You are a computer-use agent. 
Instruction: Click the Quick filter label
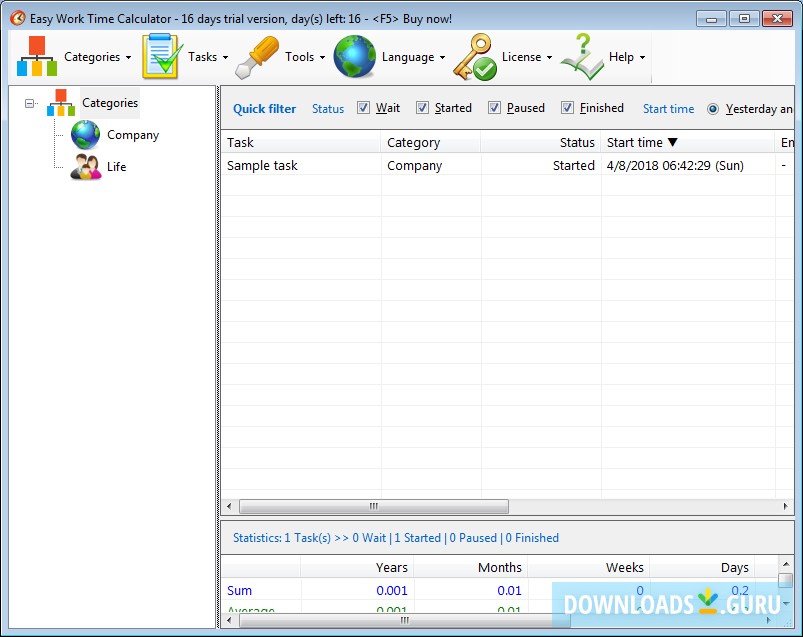click(264, 109)
